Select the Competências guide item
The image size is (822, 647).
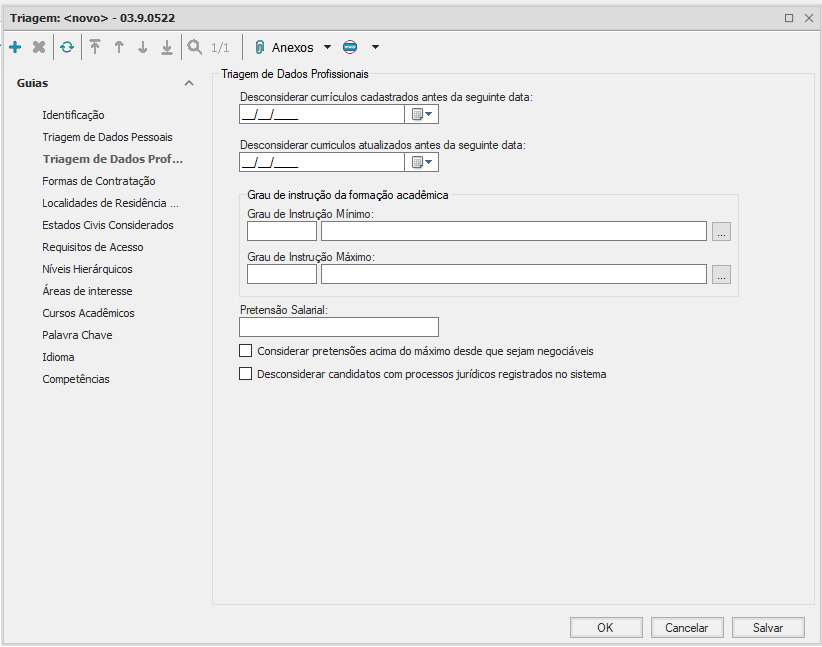click(x=76, y=379)
